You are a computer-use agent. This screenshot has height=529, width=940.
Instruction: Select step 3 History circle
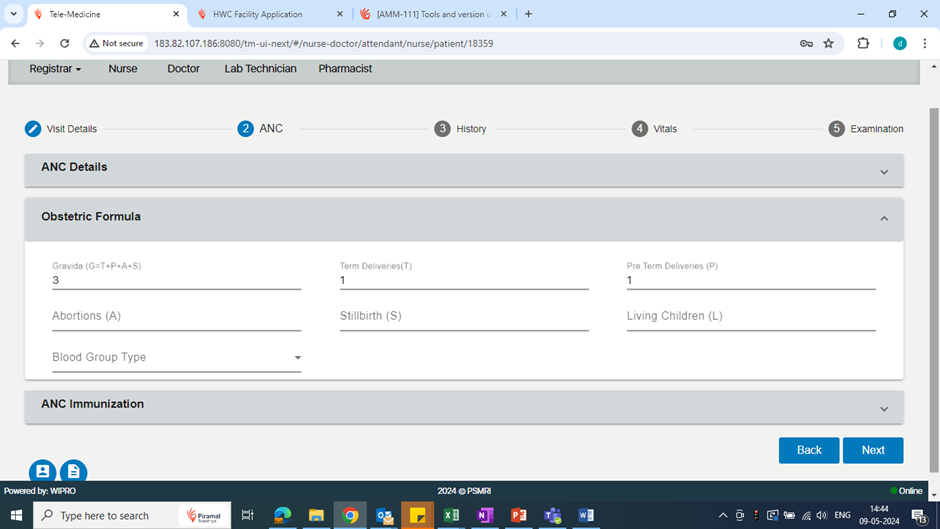pyautogui.click(x=442, y=128)
